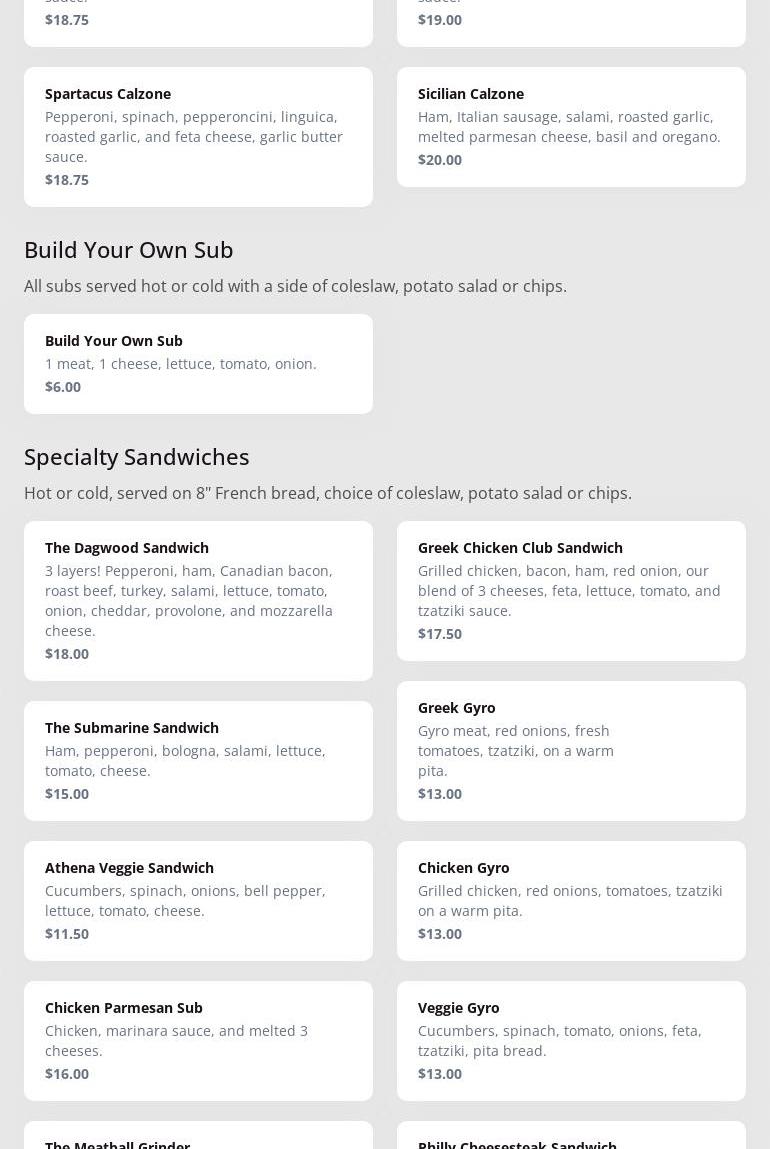The width and height of the screenshot is (770, 1149).
Task: Open The Meatball Grinder card
Action: (198, 1138)
